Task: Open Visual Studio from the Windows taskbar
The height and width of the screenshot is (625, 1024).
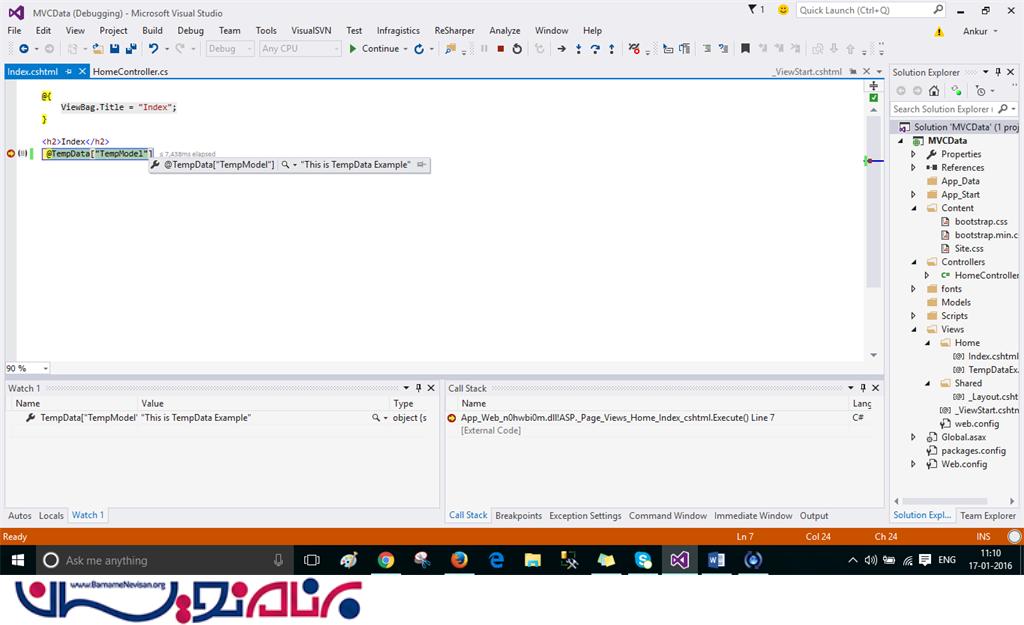Action: click(679, 560)
